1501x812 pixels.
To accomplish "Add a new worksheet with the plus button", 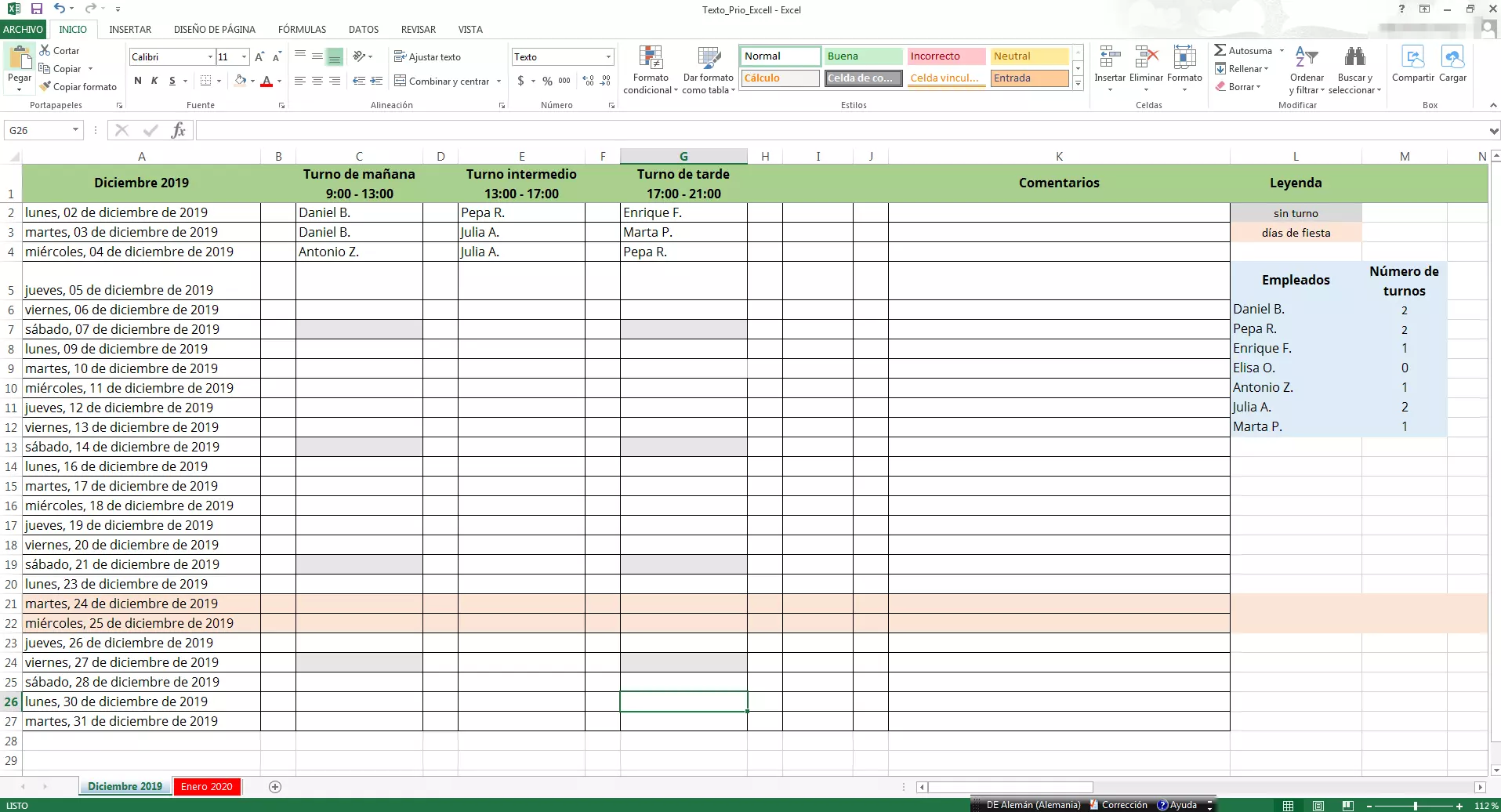I will pos(275,786).
